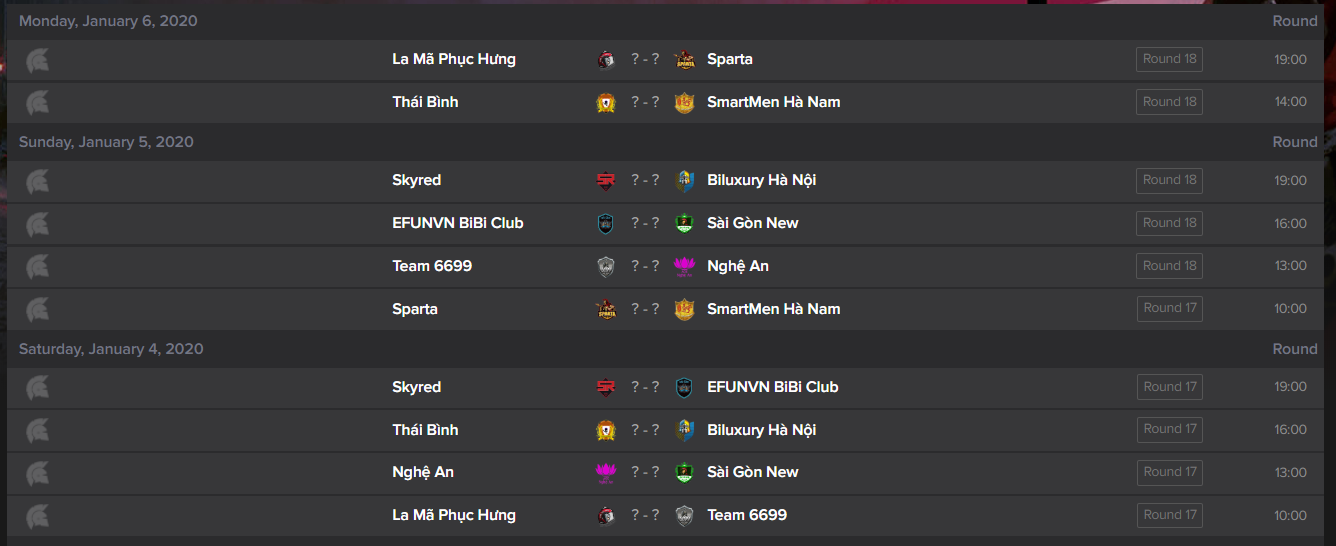This screenshot has width=1336, height=546.
Task: Click Sparta logo in the 19:00 Monday match
Action: pyautogui.click(x=684, y=59)
